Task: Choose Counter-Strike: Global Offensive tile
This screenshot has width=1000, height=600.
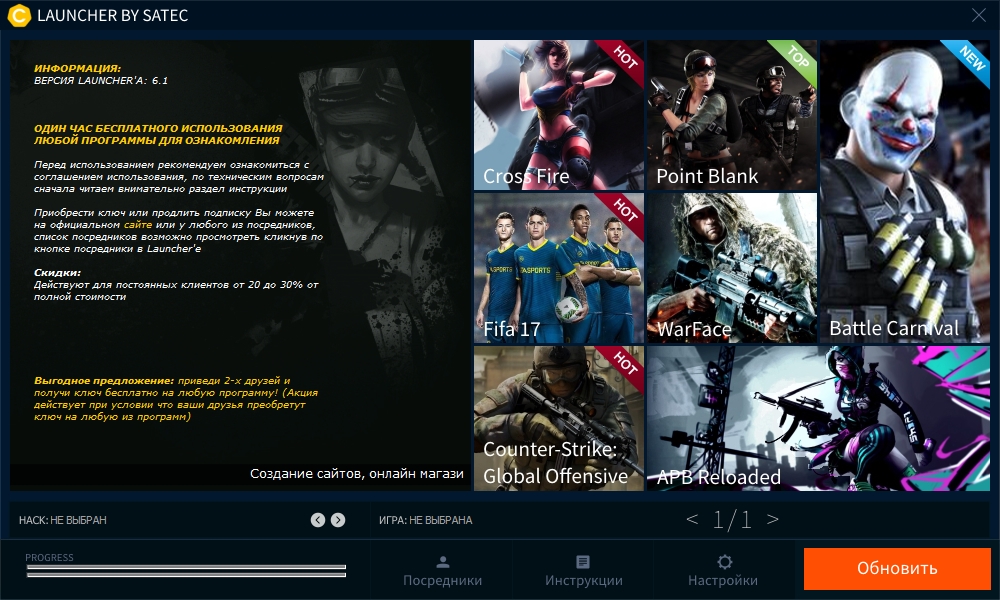Action: 559,418
